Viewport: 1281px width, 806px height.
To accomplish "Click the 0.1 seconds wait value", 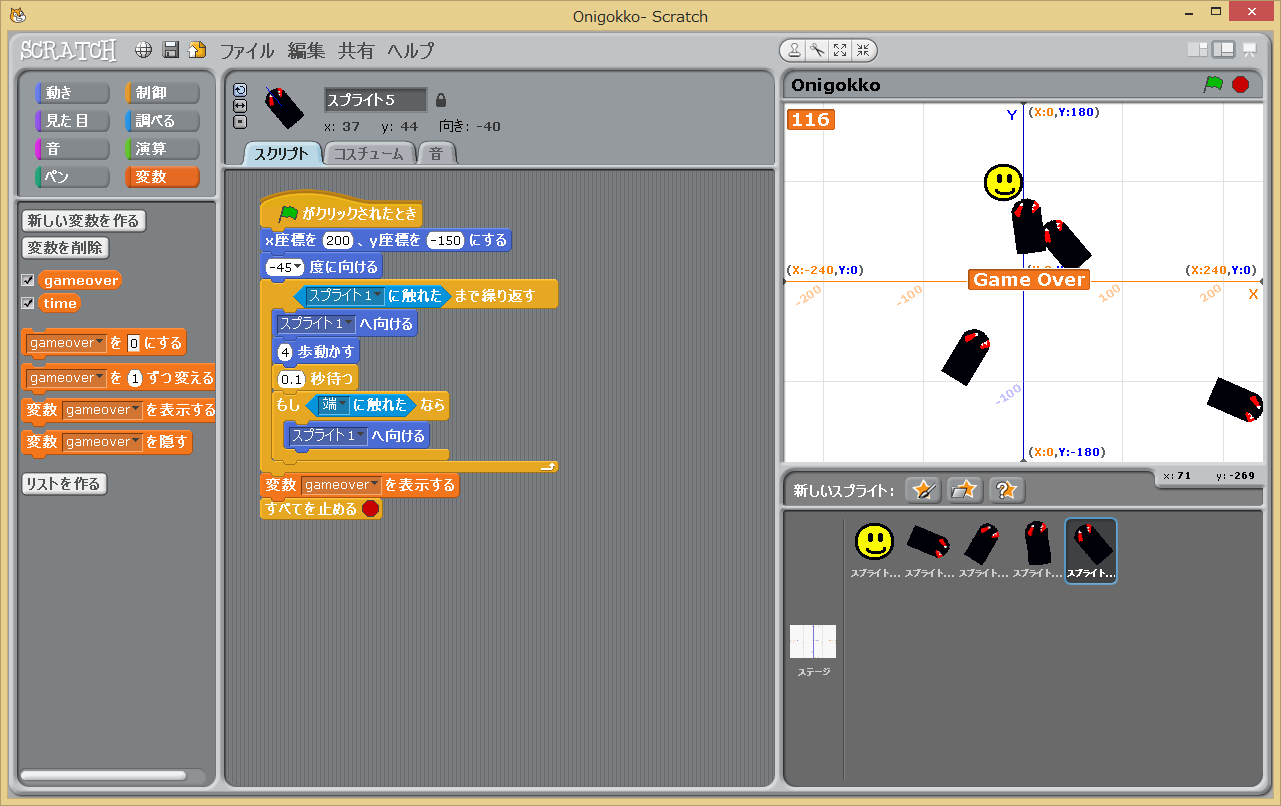I will [291, 380].
